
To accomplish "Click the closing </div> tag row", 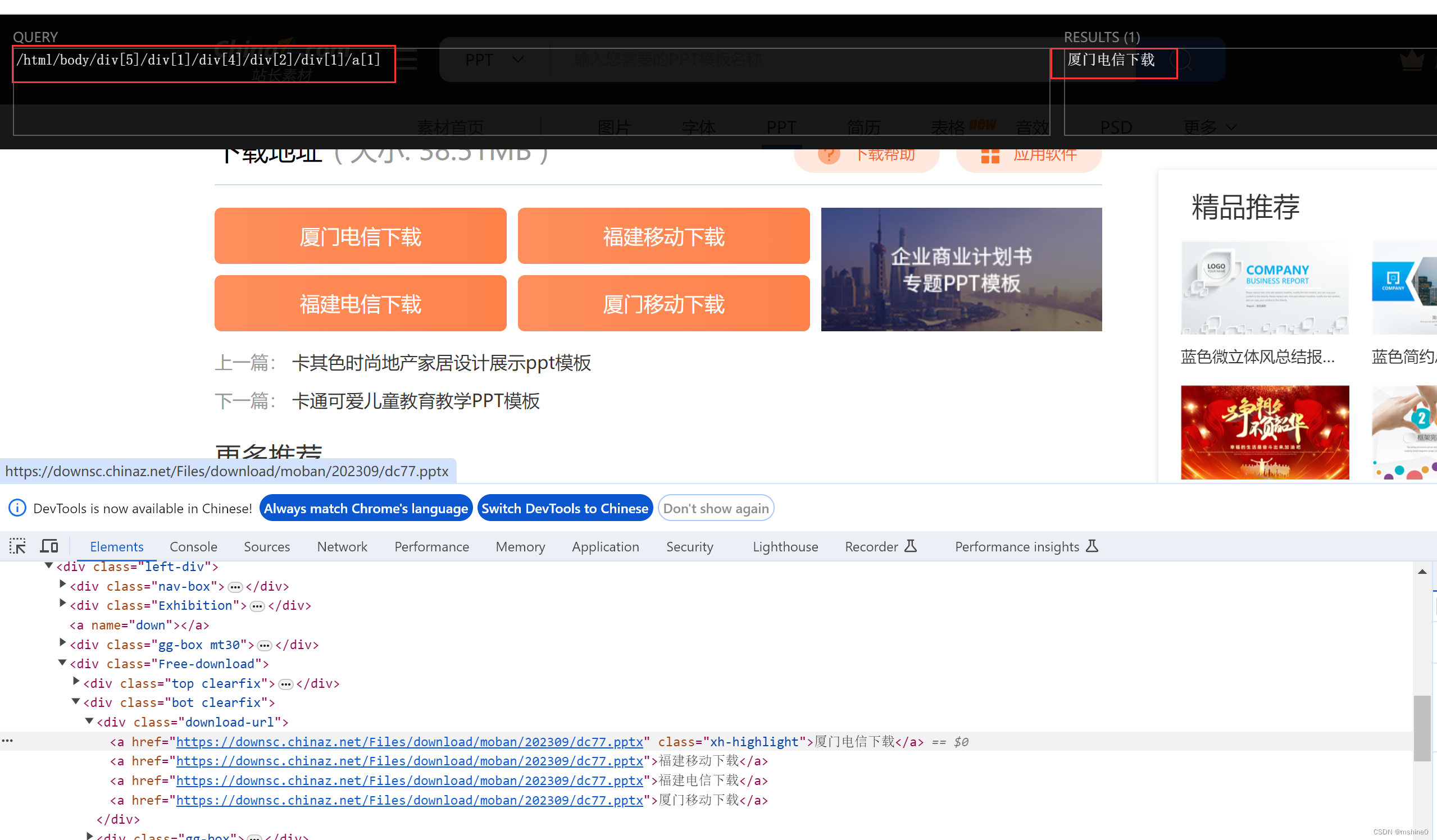I will pos(118,819).
